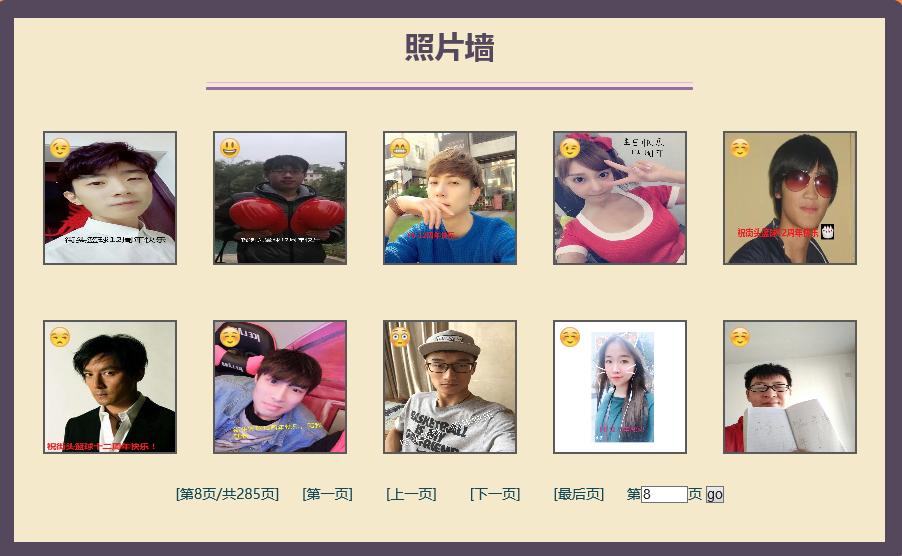Click the winking emoji on the red dress photo
Viewport: 902px width, 556px height.
[570, 148]
